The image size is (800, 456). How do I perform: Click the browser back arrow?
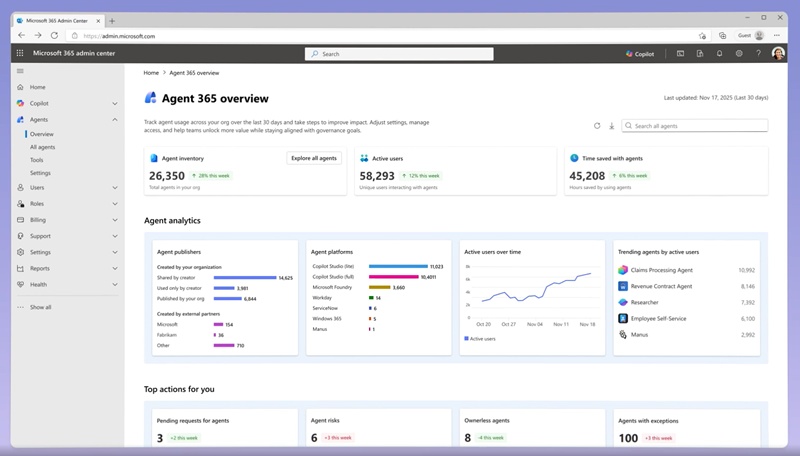(22, 36)
